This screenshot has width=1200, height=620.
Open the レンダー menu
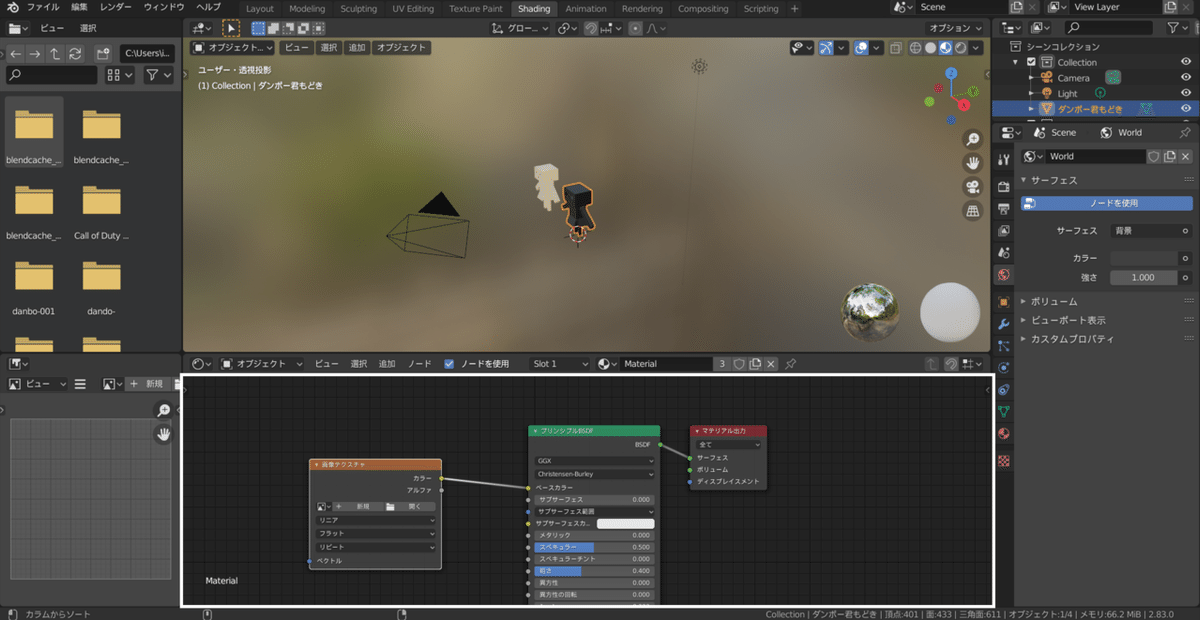click(115, 7)
